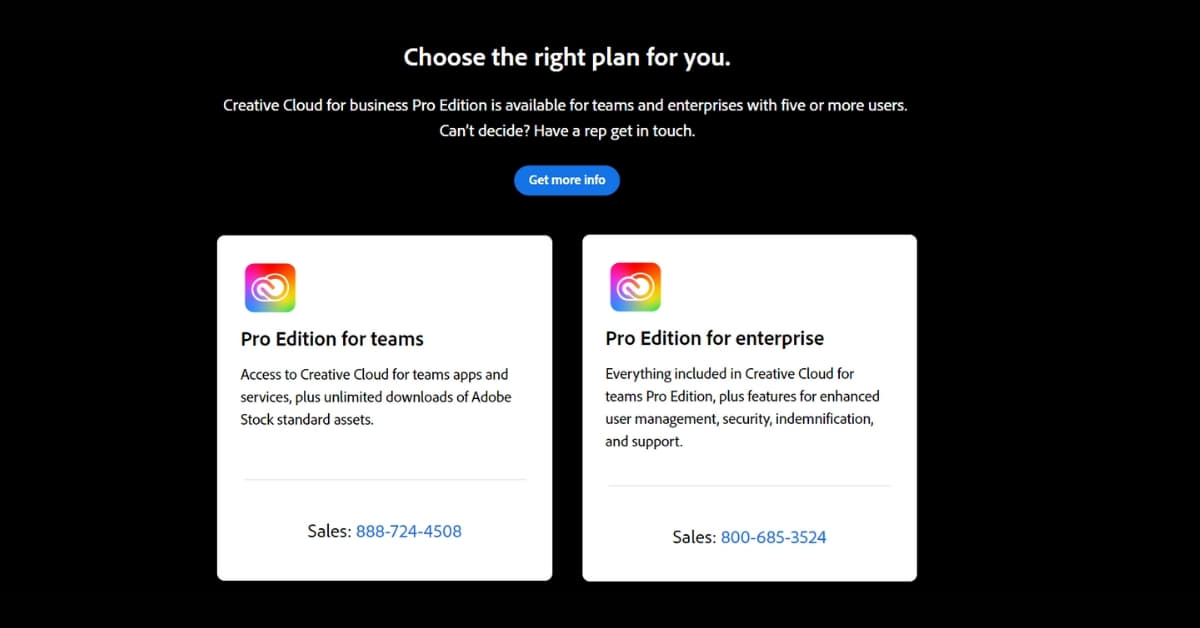
Task: Click the word indemnification in the enterprise description
Action: click(825, 419)
